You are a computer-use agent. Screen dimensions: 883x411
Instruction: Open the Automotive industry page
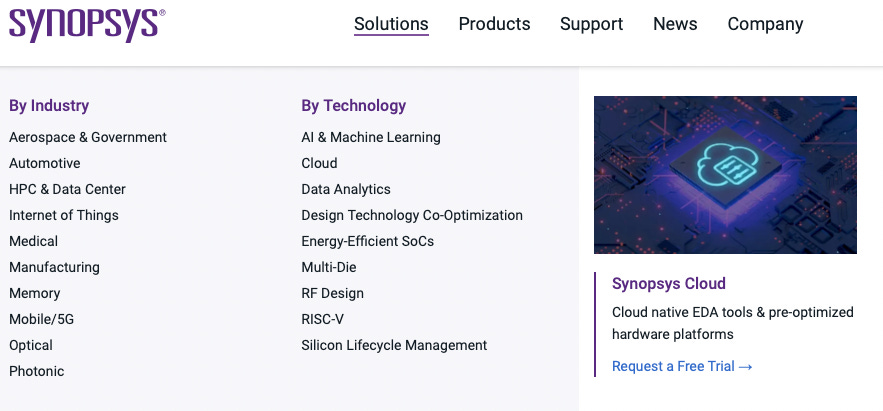point(44,163)
